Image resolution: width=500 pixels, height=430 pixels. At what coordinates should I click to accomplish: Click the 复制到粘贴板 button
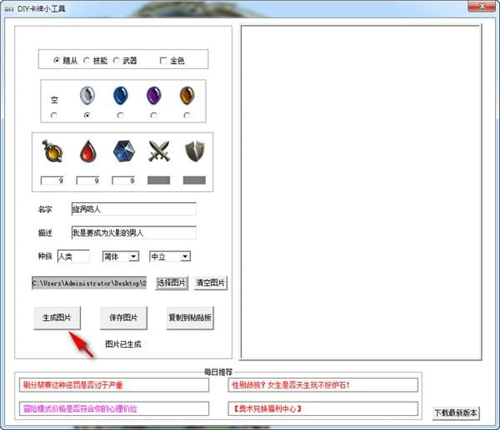tap(190, 318)
